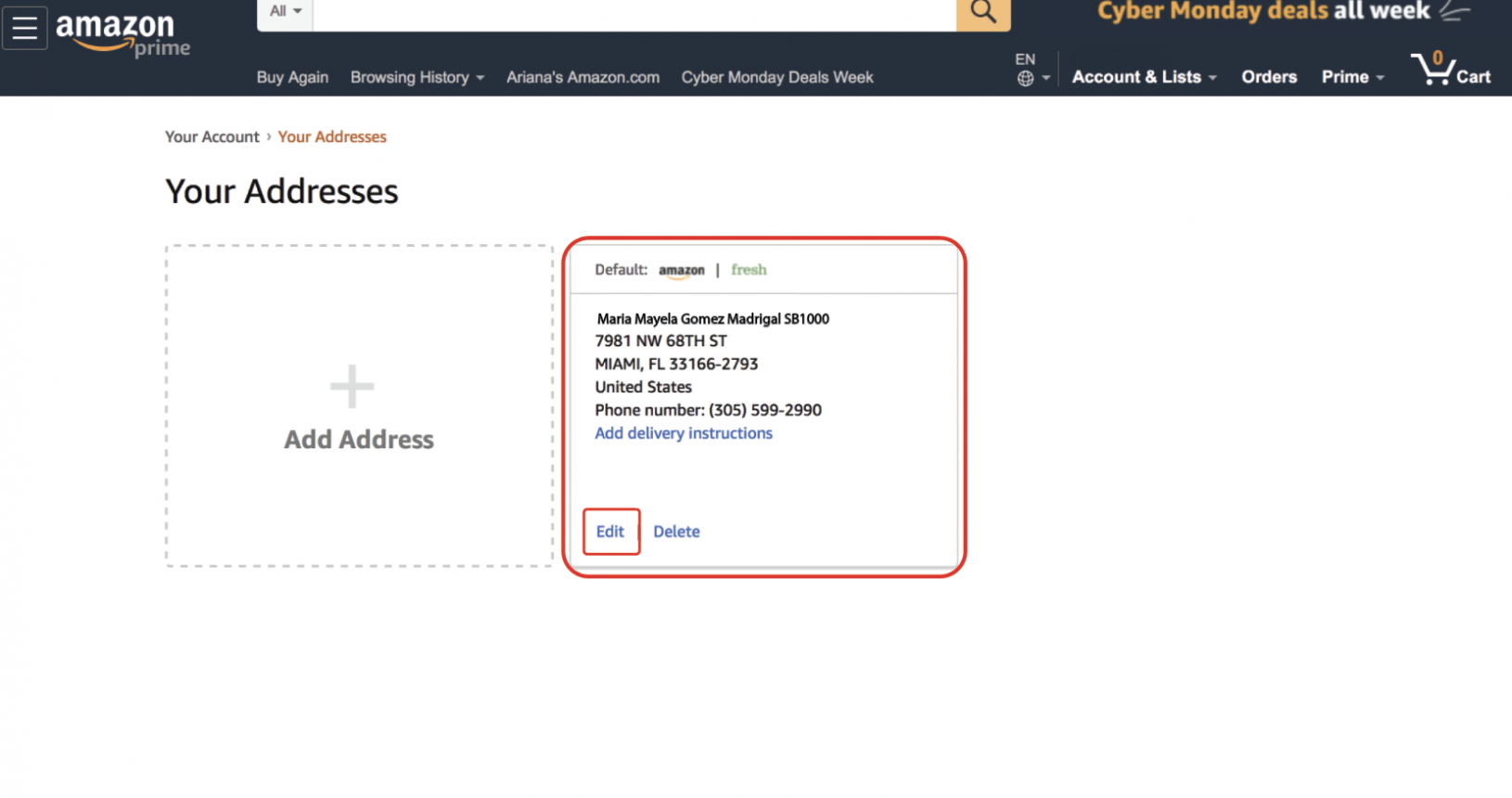Click the text MIAMI, FL 33166-2793

[x=676, y=364]
